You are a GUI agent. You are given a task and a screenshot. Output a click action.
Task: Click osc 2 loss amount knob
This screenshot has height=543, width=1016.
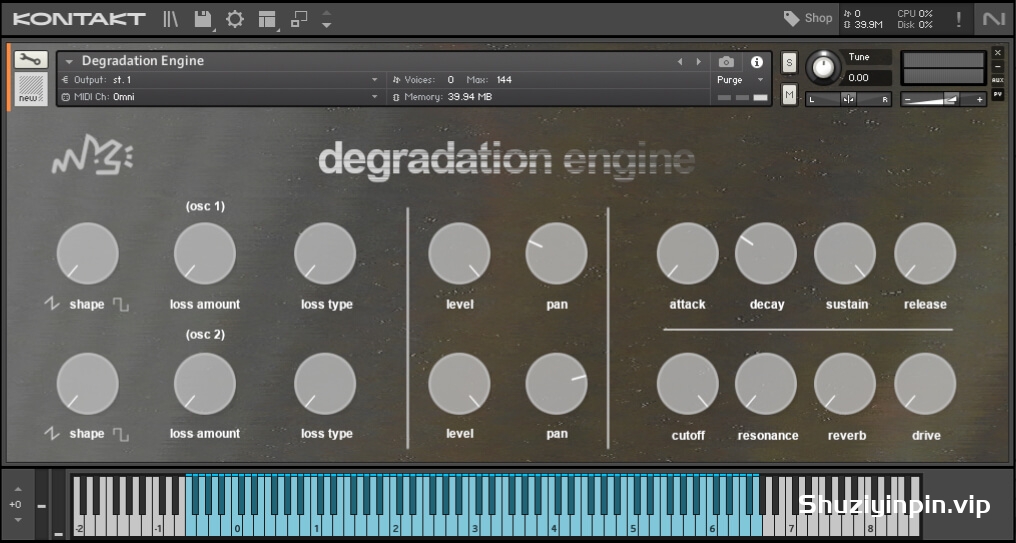205,384
